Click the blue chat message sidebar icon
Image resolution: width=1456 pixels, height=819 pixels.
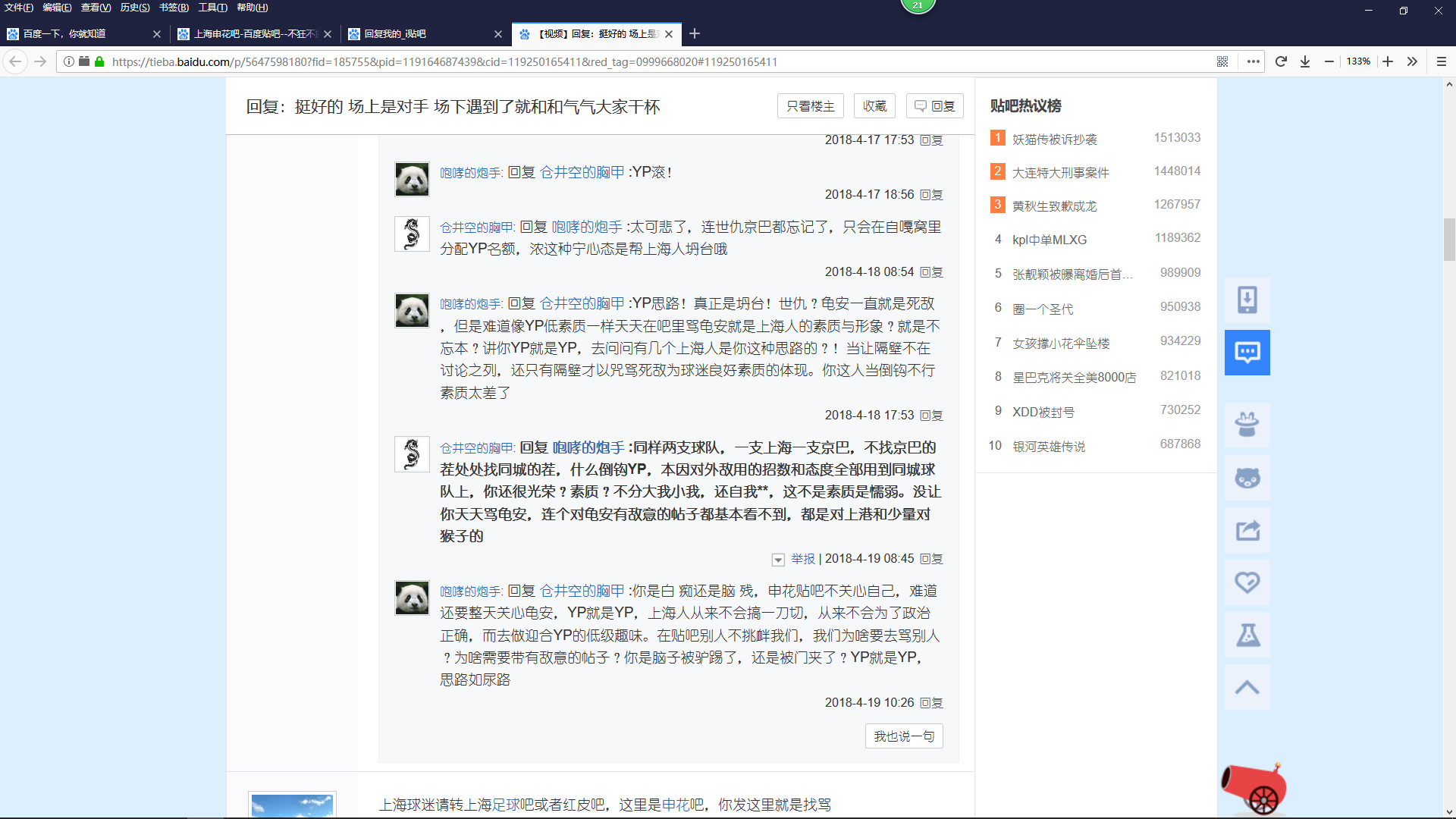tap(1247, 352)
